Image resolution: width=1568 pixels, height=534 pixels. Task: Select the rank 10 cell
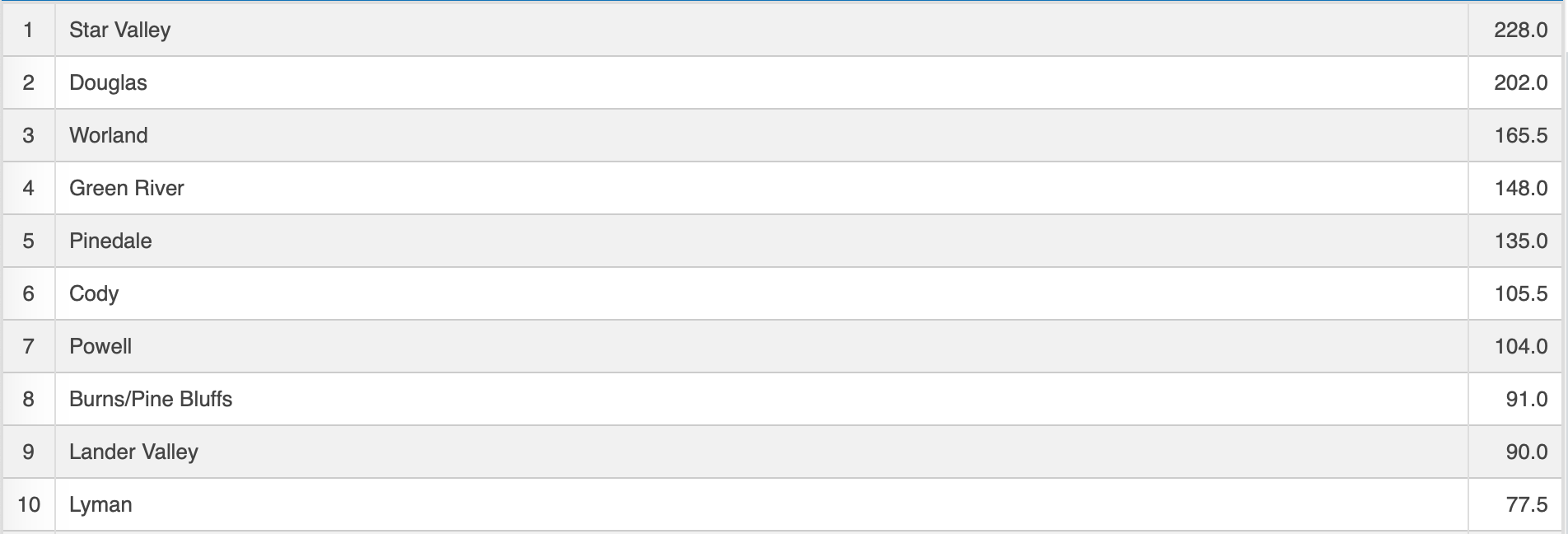29,504
